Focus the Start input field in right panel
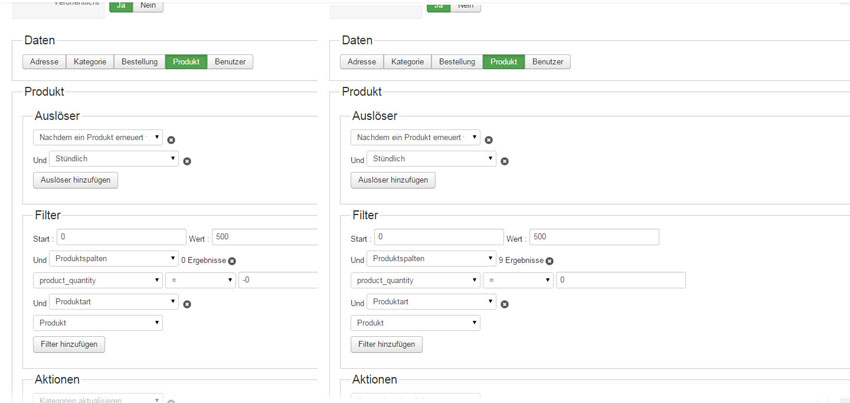The image size is (850, 403). (438, 238)
